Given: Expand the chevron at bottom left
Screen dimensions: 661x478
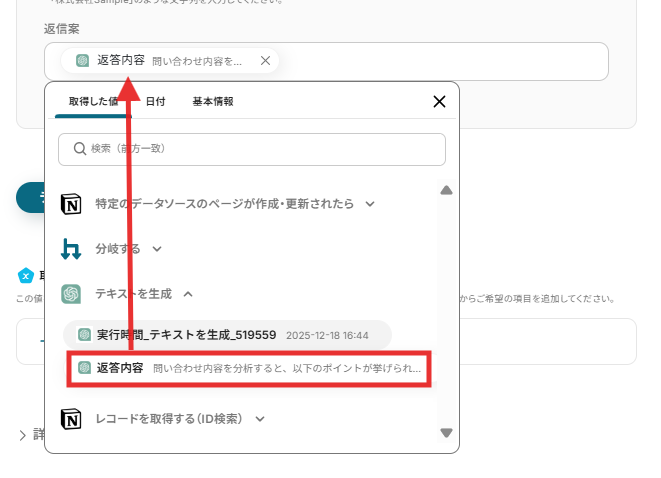Looking at the screenshot, I should (x=23, y=435).
